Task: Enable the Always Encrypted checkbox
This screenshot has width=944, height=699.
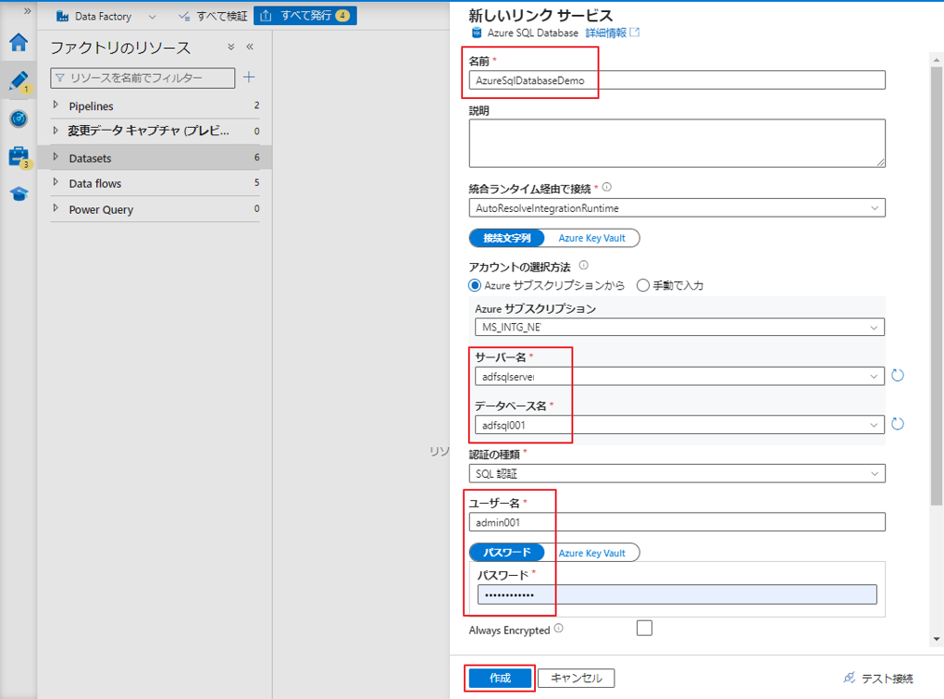Action: (x=644, y=628)
